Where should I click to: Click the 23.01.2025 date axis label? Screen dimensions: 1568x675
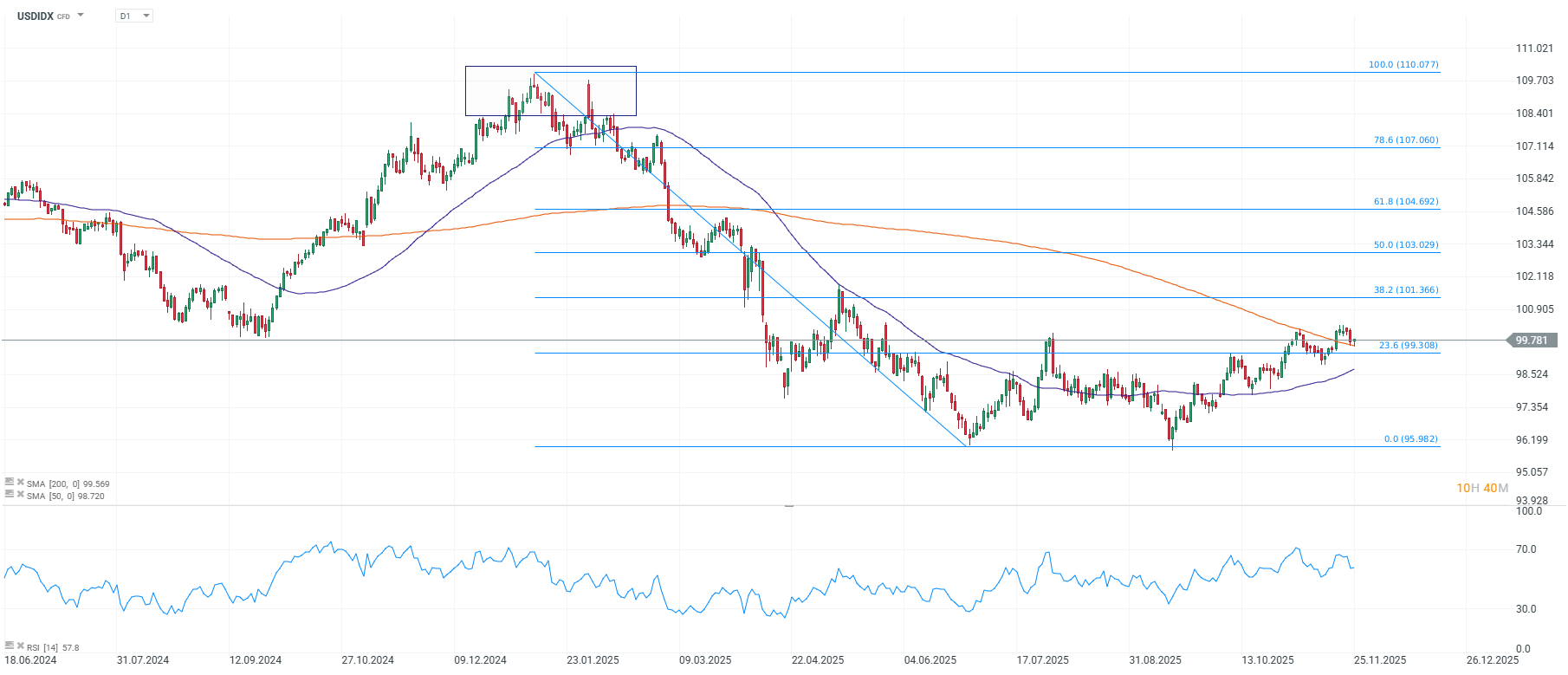[593, 660]
